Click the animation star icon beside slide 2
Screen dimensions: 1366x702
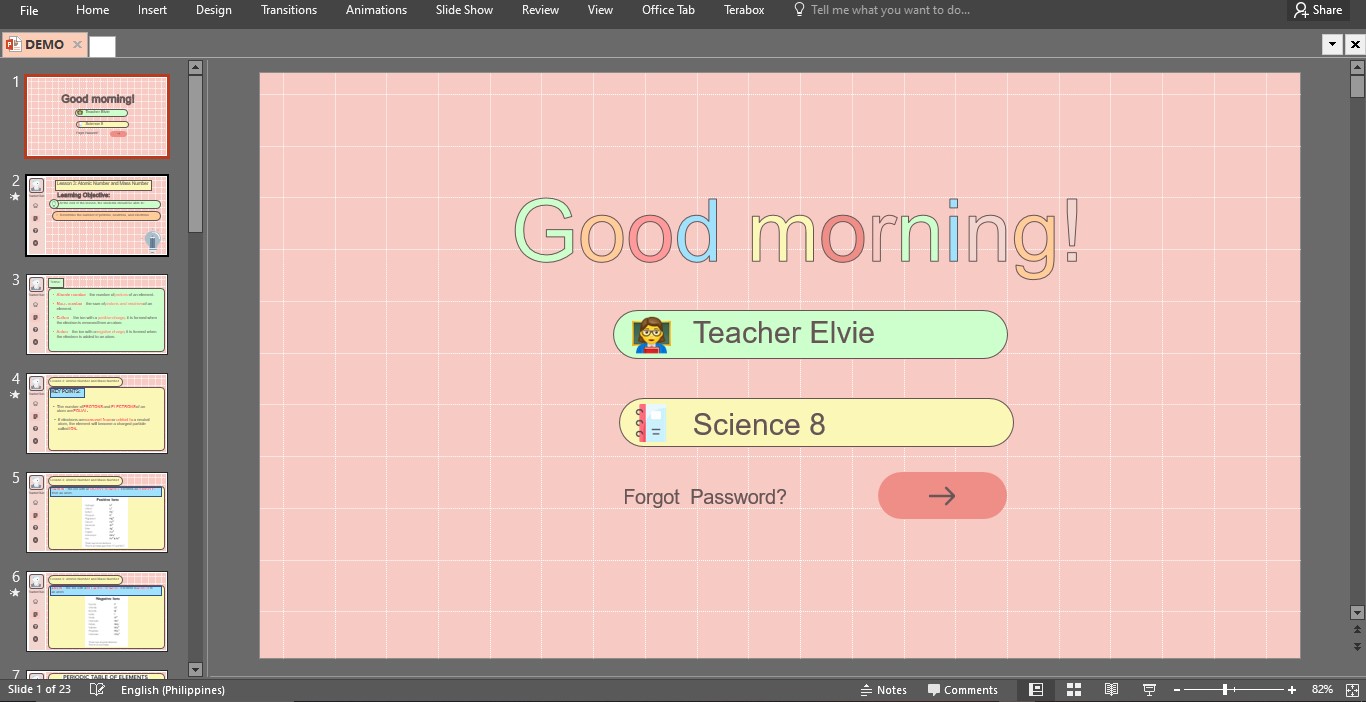(x=15, y=197)
